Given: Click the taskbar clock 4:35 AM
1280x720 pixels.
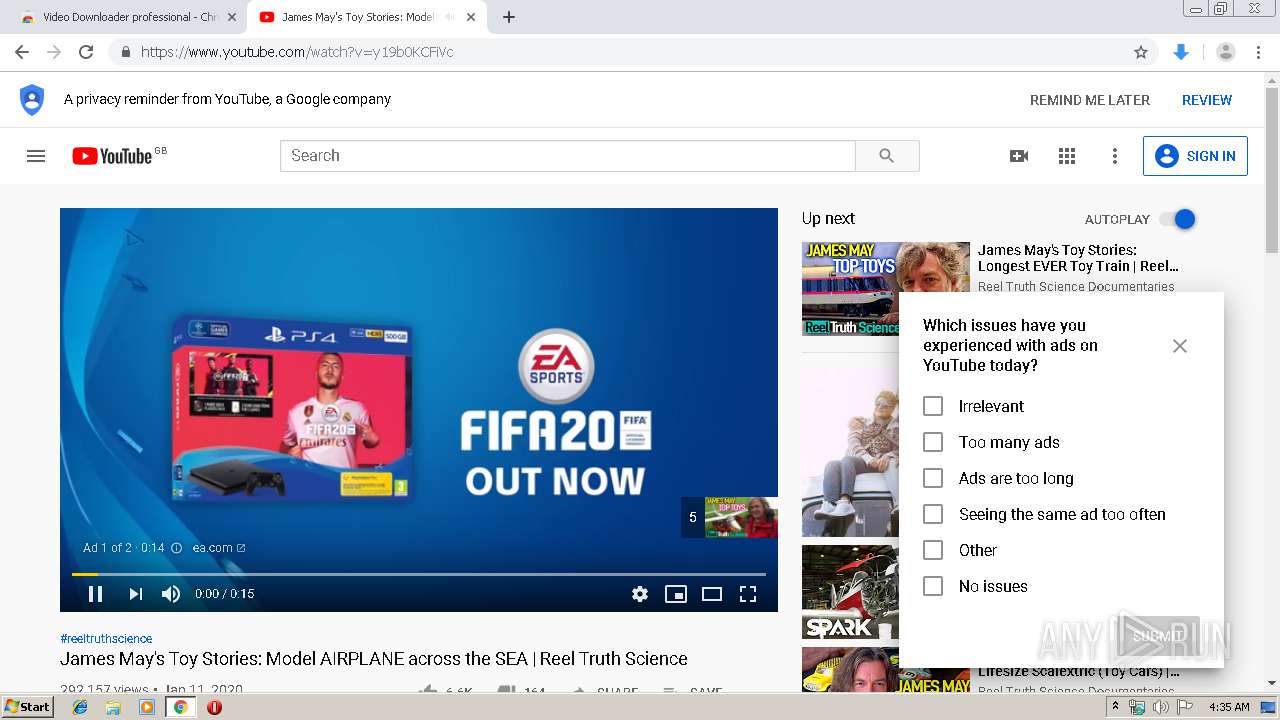Looking at the screenshot, I should pos(1229,707).
